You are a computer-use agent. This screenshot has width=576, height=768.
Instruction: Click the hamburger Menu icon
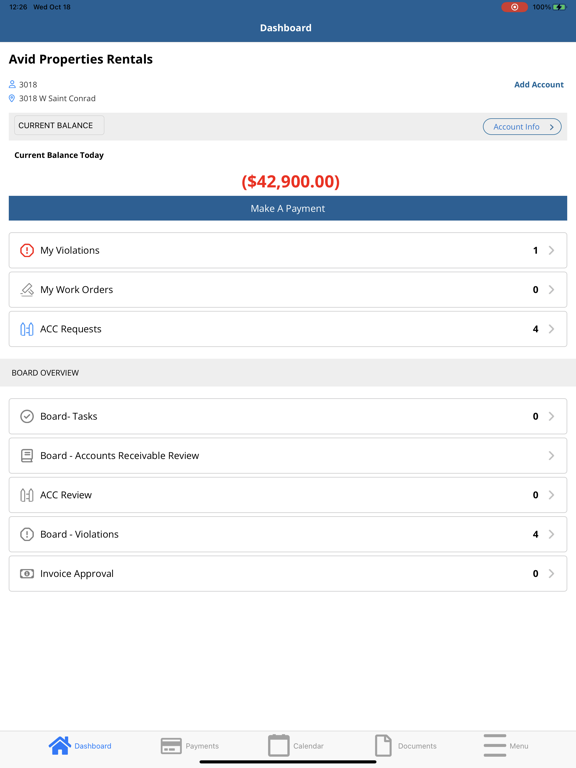tap(495, 745)
